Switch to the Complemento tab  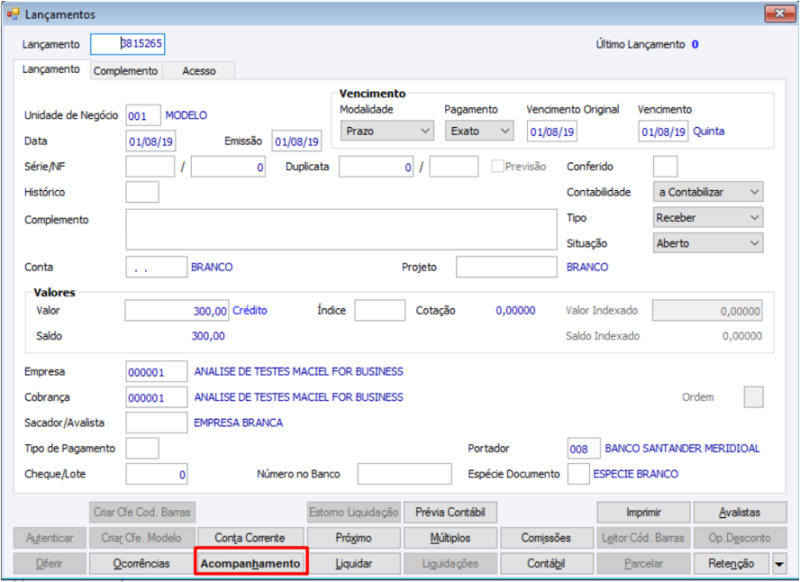(x=126, y=71)
